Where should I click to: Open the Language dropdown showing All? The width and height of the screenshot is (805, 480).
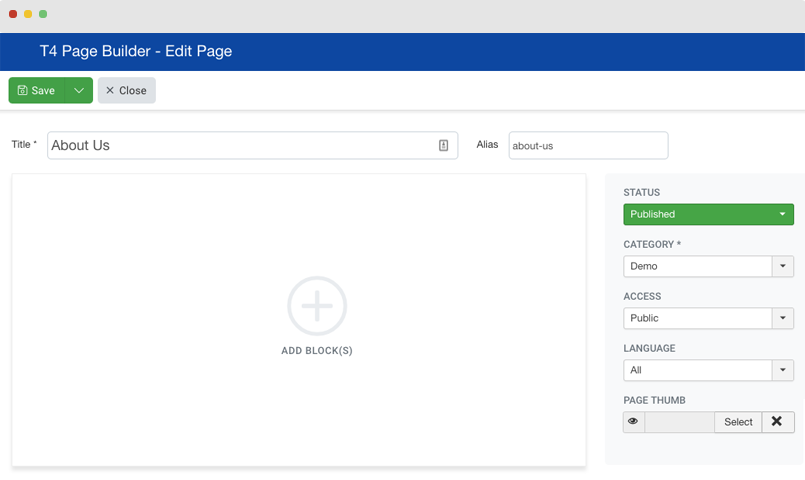708,370
